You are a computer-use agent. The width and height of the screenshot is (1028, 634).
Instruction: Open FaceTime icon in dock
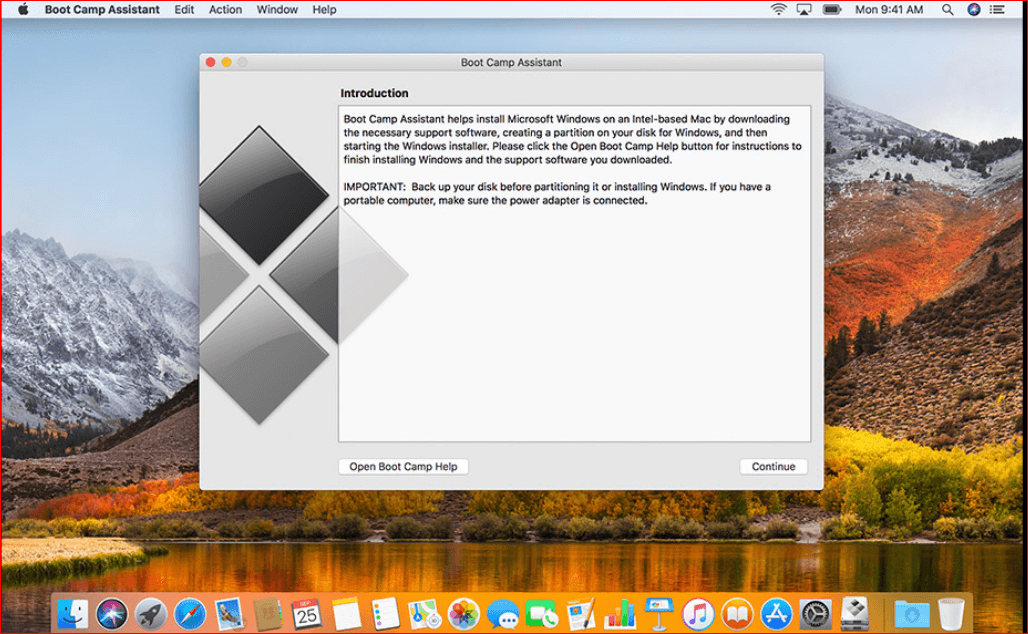pyautogui.click(x=542, y=614)
